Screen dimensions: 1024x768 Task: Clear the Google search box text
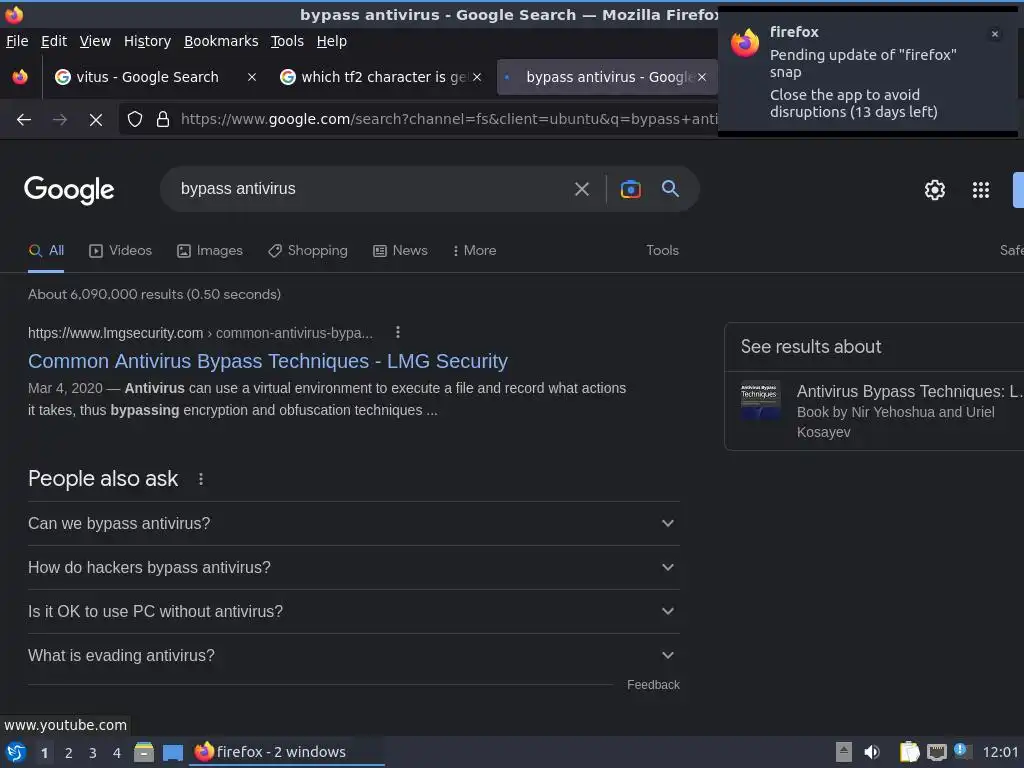[x=581, y=189]
